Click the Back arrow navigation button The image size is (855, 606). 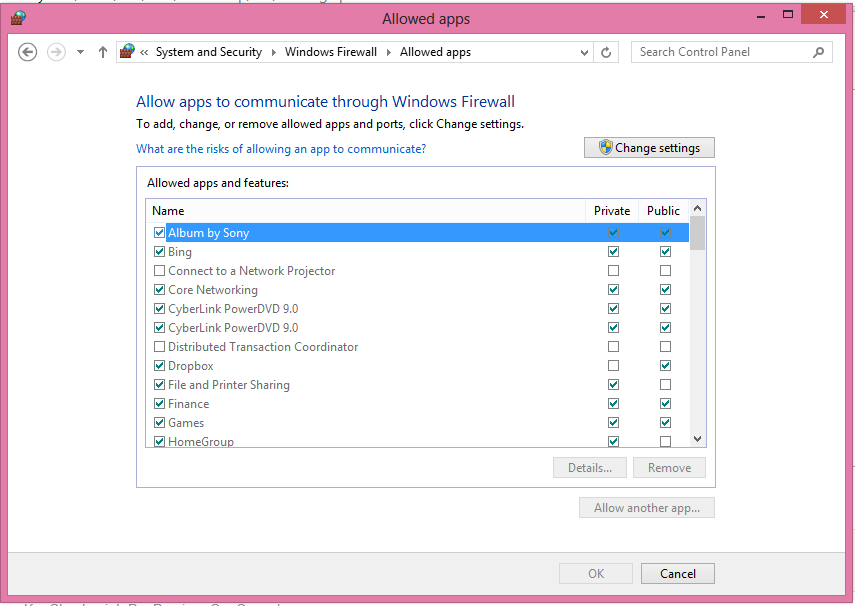coord(27,52)
